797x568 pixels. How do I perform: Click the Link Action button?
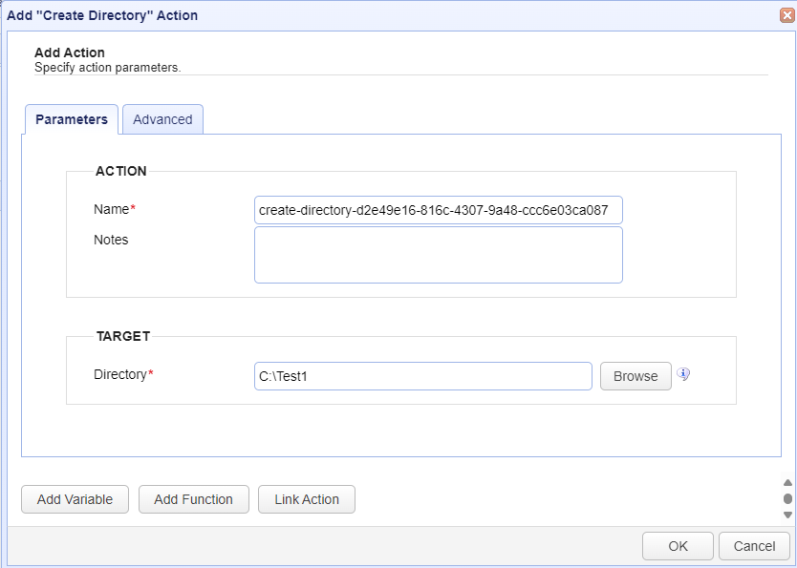[306, 499]
